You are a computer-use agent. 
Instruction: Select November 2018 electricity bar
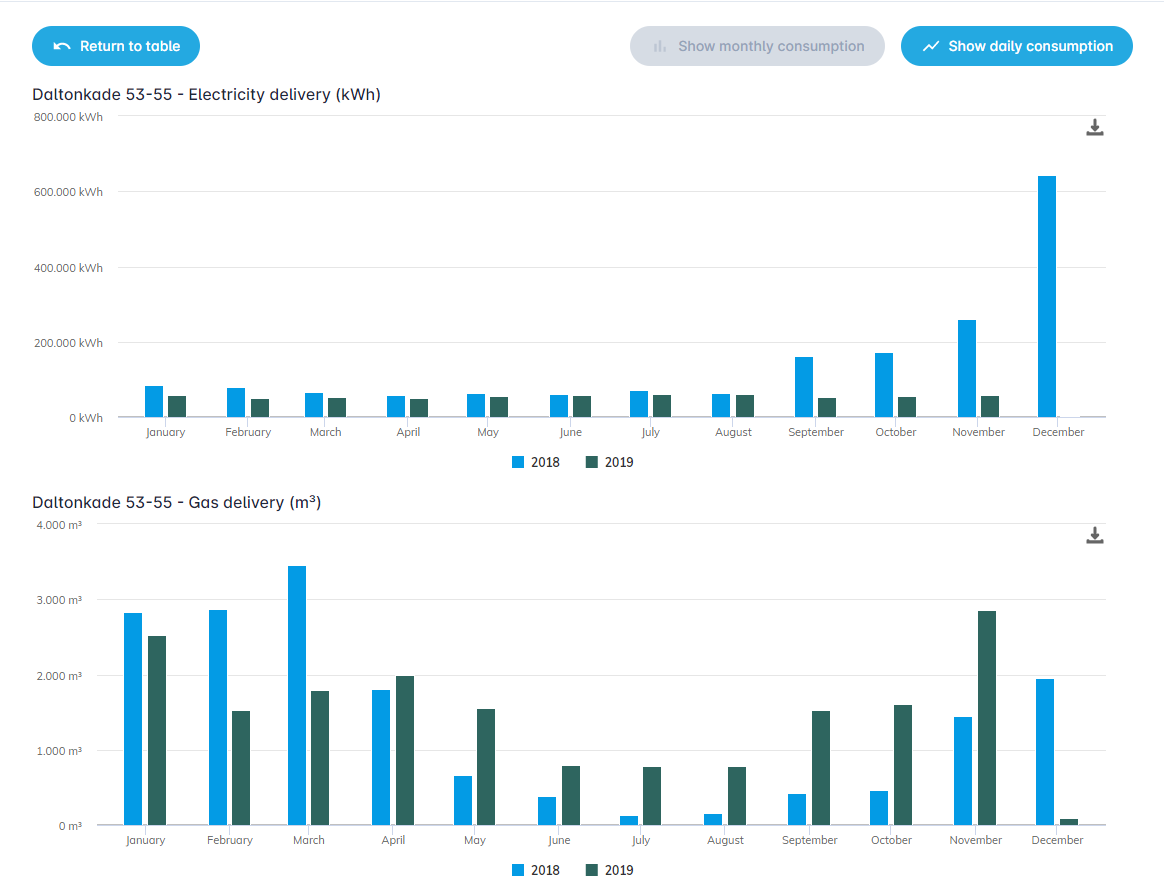[967, 368]
